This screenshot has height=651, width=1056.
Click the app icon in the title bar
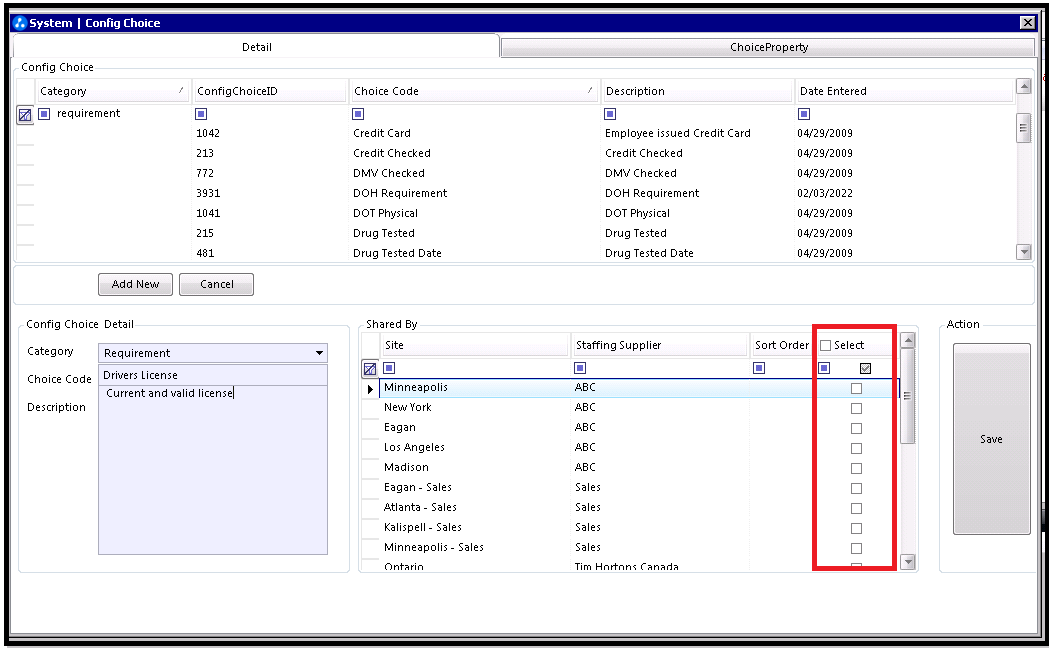click(x=20, y=23)
